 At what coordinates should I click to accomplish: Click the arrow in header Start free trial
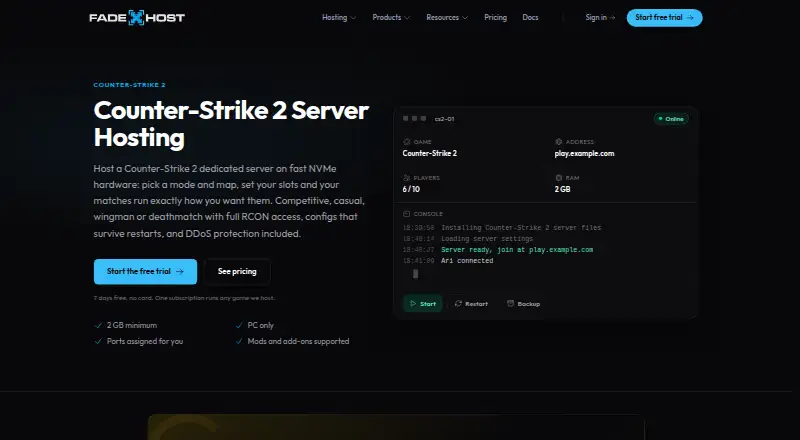(x=690, y=17)
